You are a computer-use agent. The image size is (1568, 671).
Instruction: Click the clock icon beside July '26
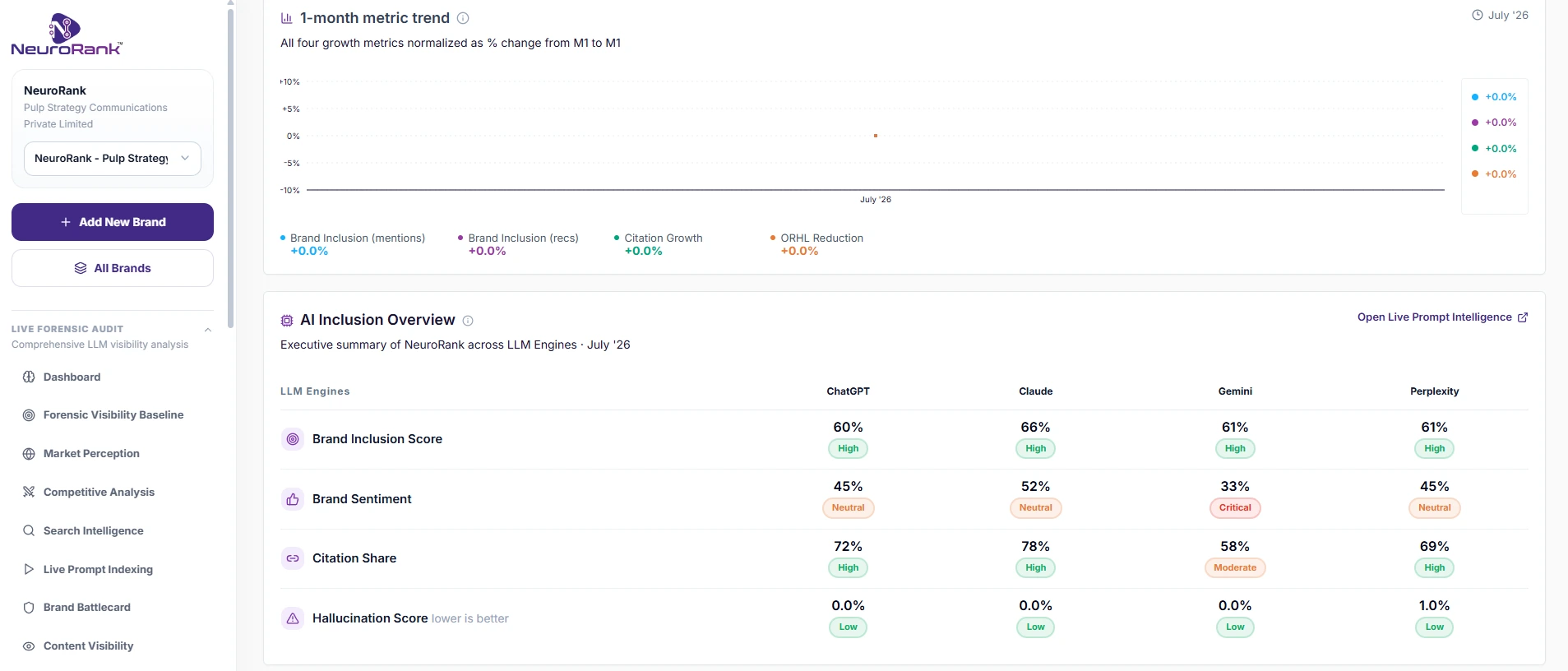click(x=1478, y=15)
